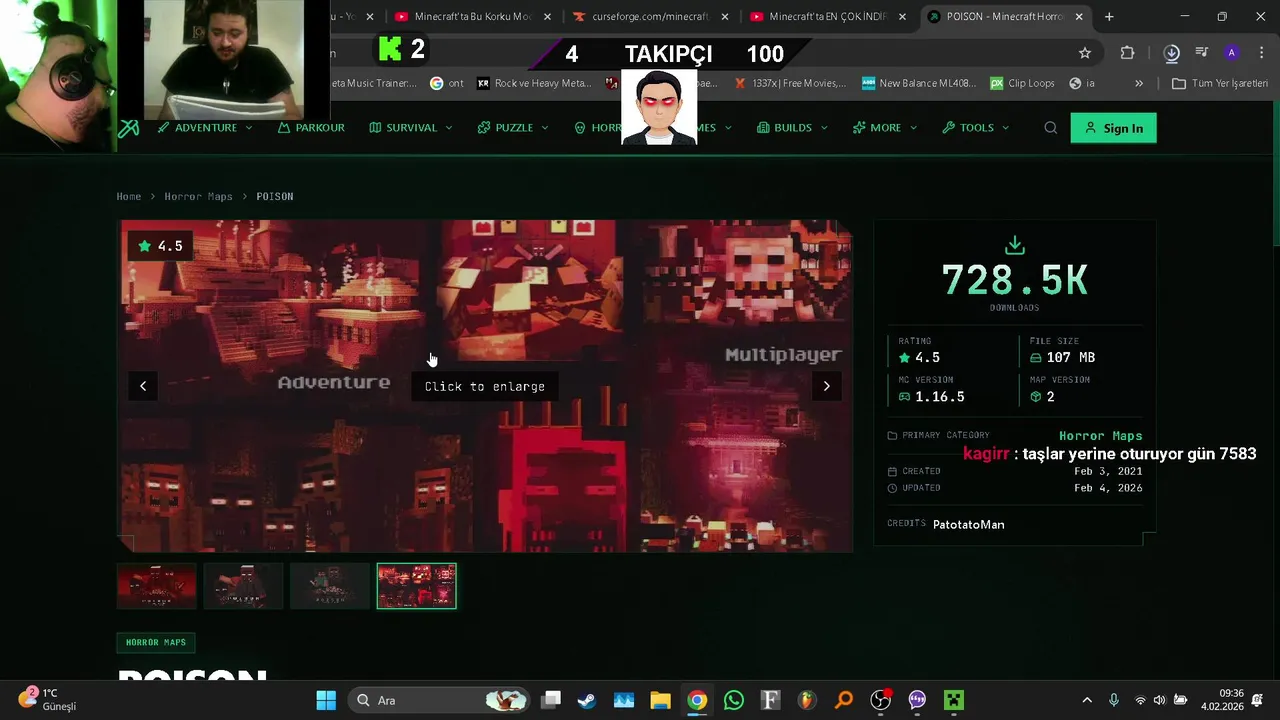Viewport: 1280px width, 720px height.
Task: Expand the Puzzle menu
Action: click(513, 128)
